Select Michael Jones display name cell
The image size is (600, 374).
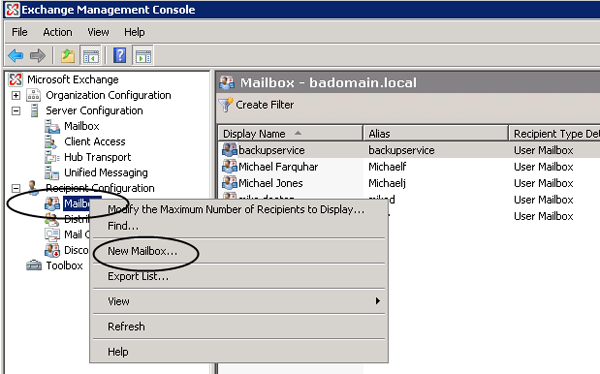(x=271, y=183)
